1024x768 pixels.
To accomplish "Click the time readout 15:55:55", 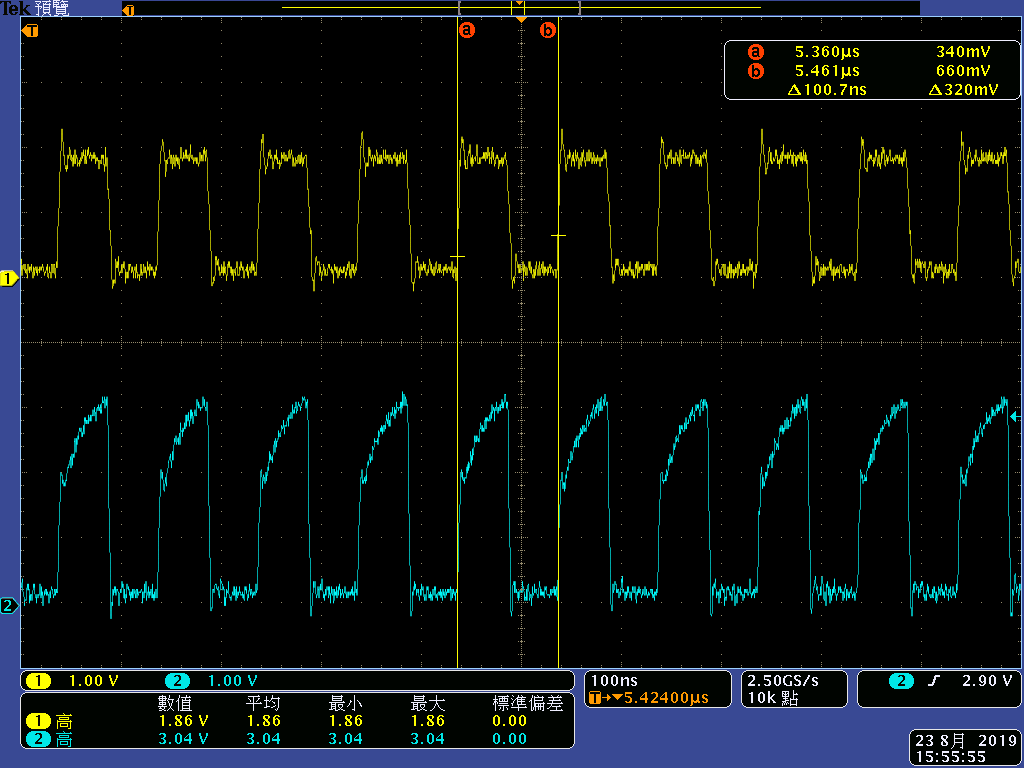I will pos(950,757).
